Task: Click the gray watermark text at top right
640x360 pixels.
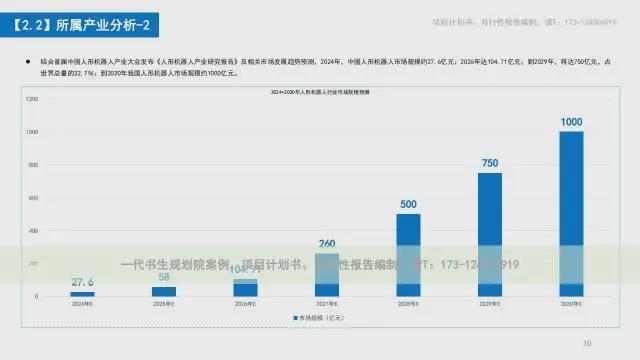Action: point(524,22)
